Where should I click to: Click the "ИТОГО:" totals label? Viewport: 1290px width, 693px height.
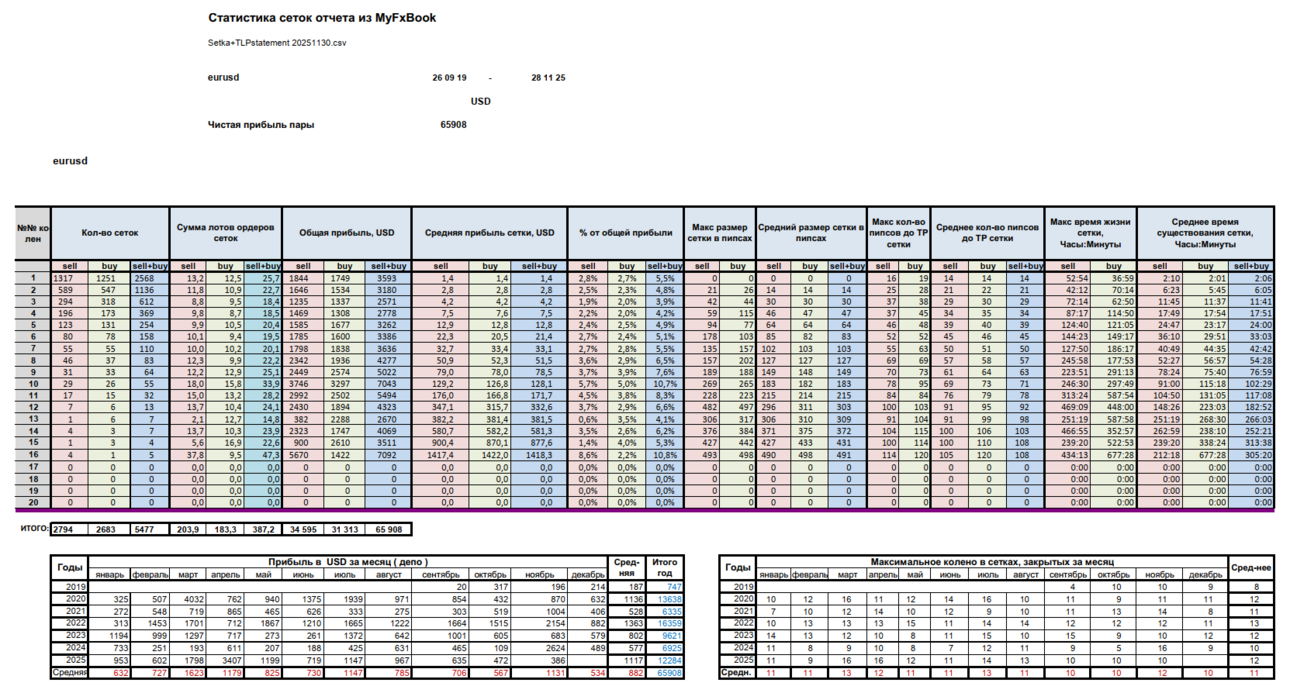pos(35,527)
